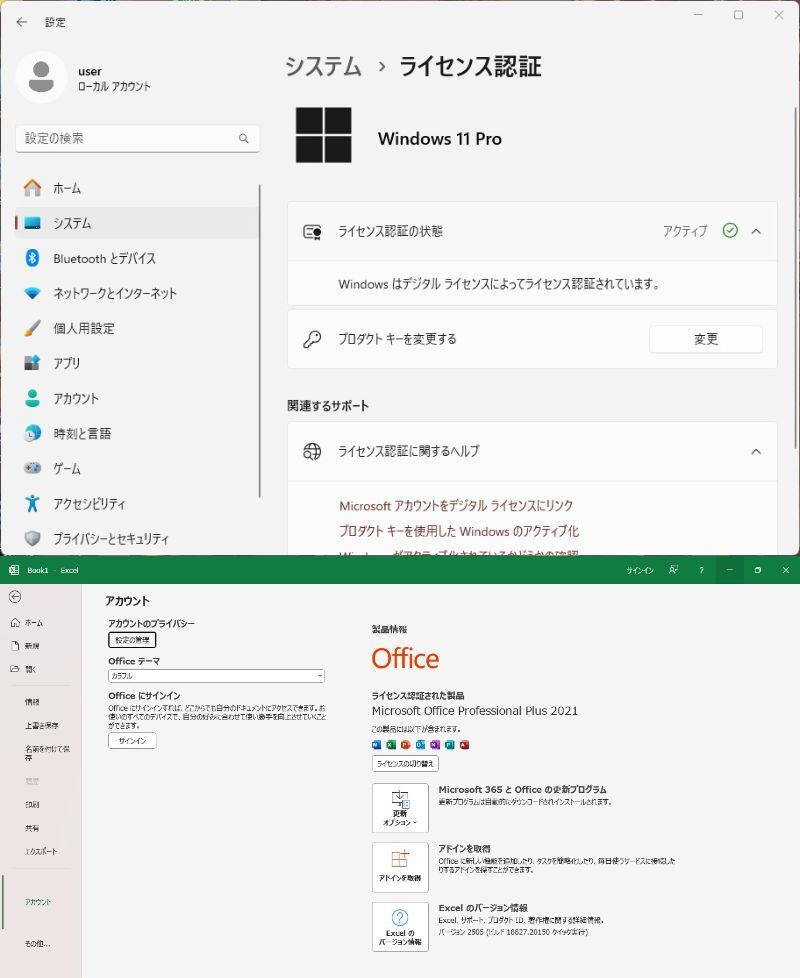Click the Settings main pane vertical scrollbar
The height and width of the screenshot is (978, 800).
click(x=796, y=278)
